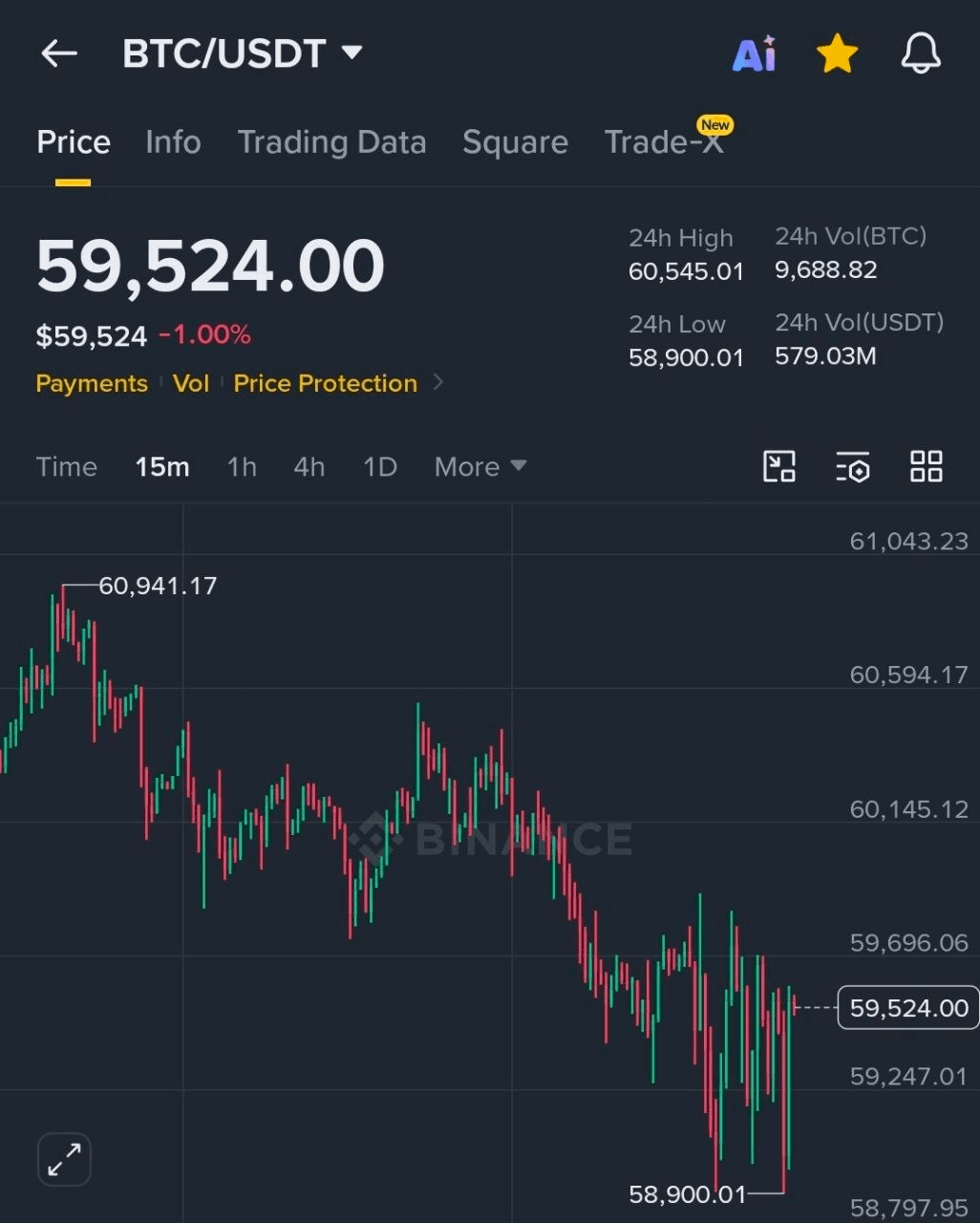Image resolution: width=980 pixels, height=1223 pixels.
Task: Select the Time chart interval
Action: pyautogui.click(x=67, y=466)
